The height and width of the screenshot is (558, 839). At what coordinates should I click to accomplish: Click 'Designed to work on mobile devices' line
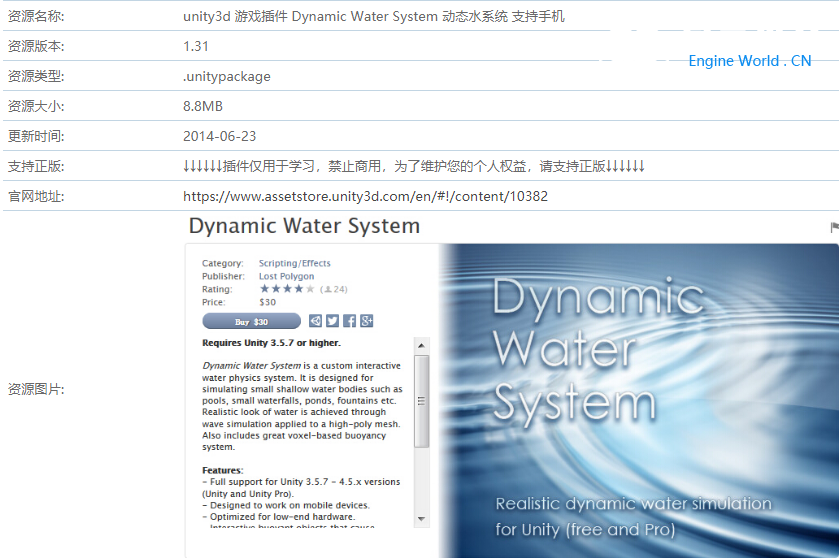[286, 505]
